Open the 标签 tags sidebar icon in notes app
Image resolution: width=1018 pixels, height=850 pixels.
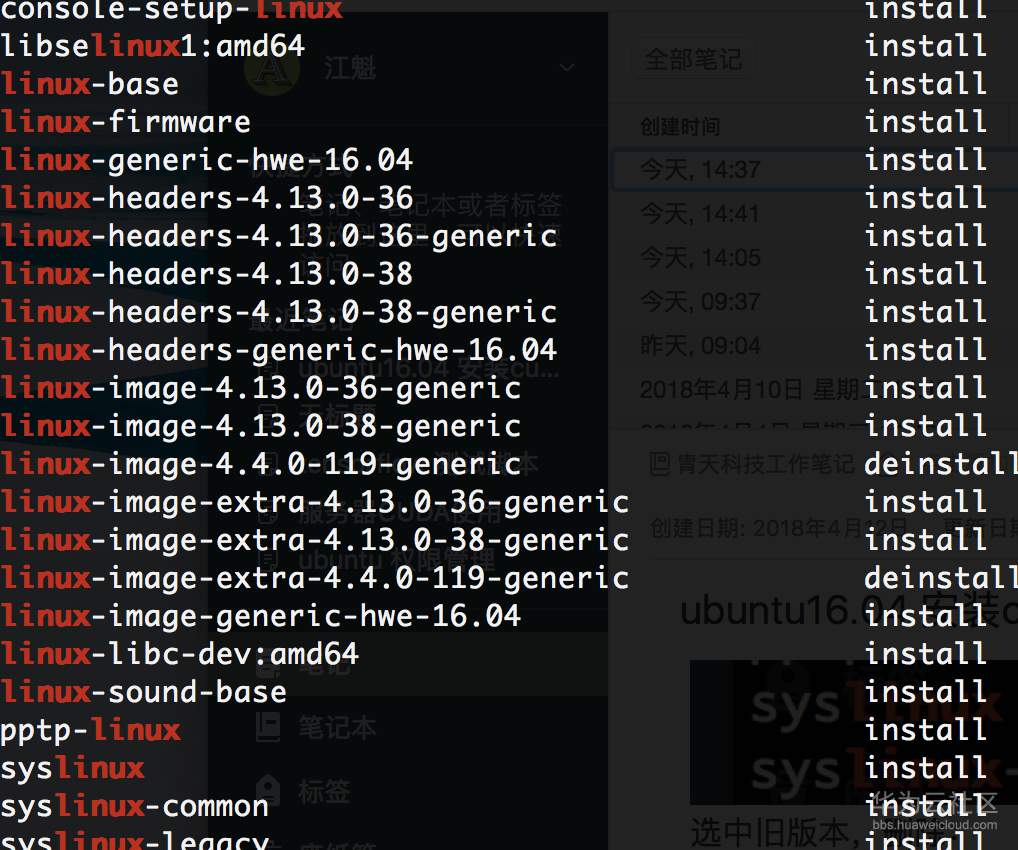tap(267, 790)
